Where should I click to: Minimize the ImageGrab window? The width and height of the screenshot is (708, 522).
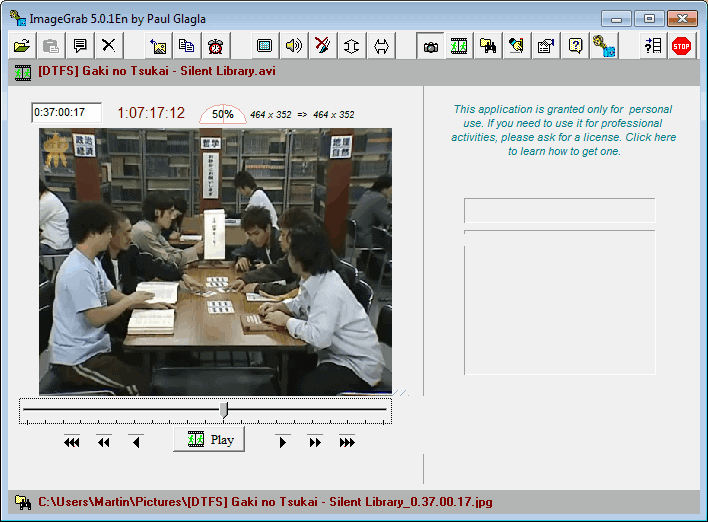click(616, 19)
